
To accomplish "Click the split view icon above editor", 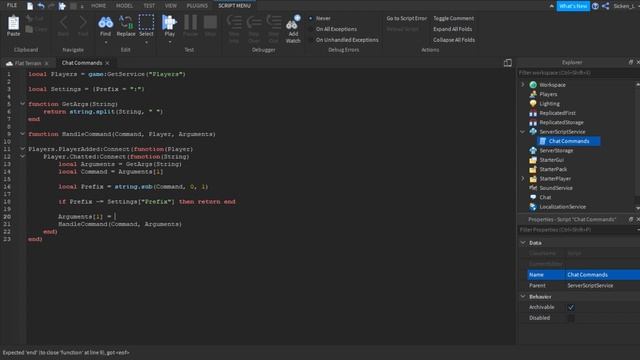I will click(x=508, y=63).
